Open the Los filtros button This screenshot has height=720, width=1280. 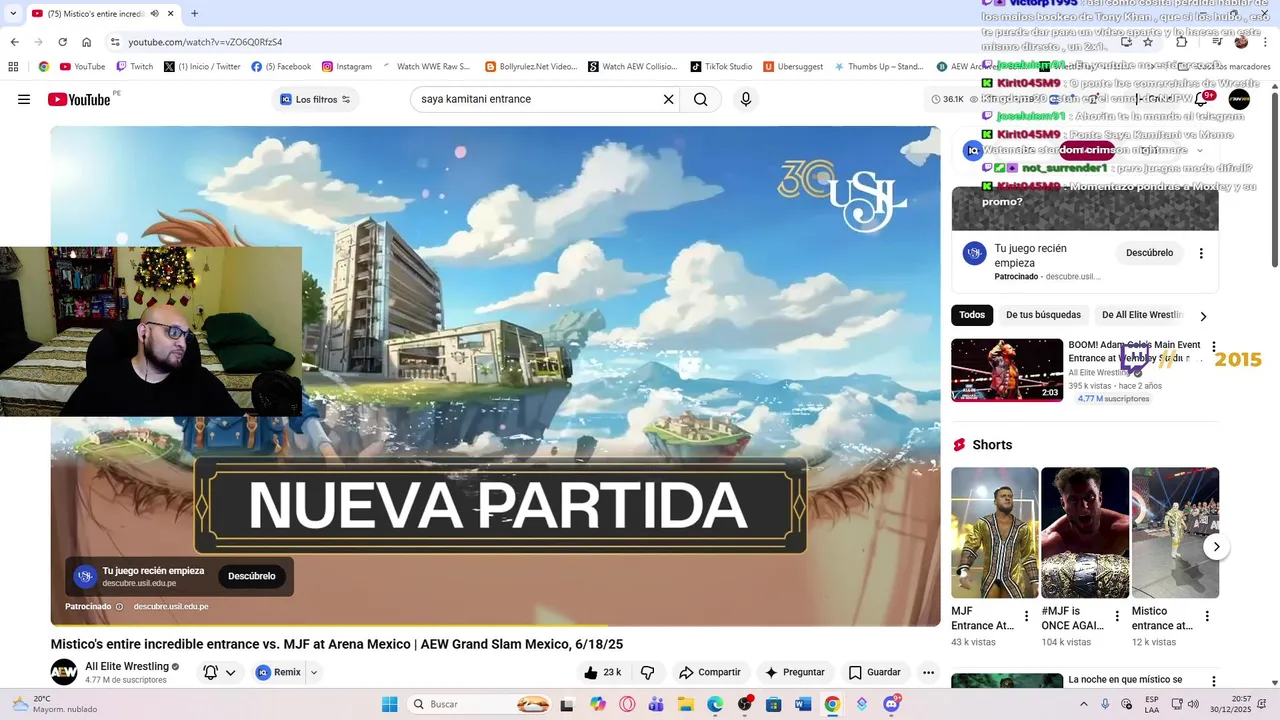click(315, 99)
